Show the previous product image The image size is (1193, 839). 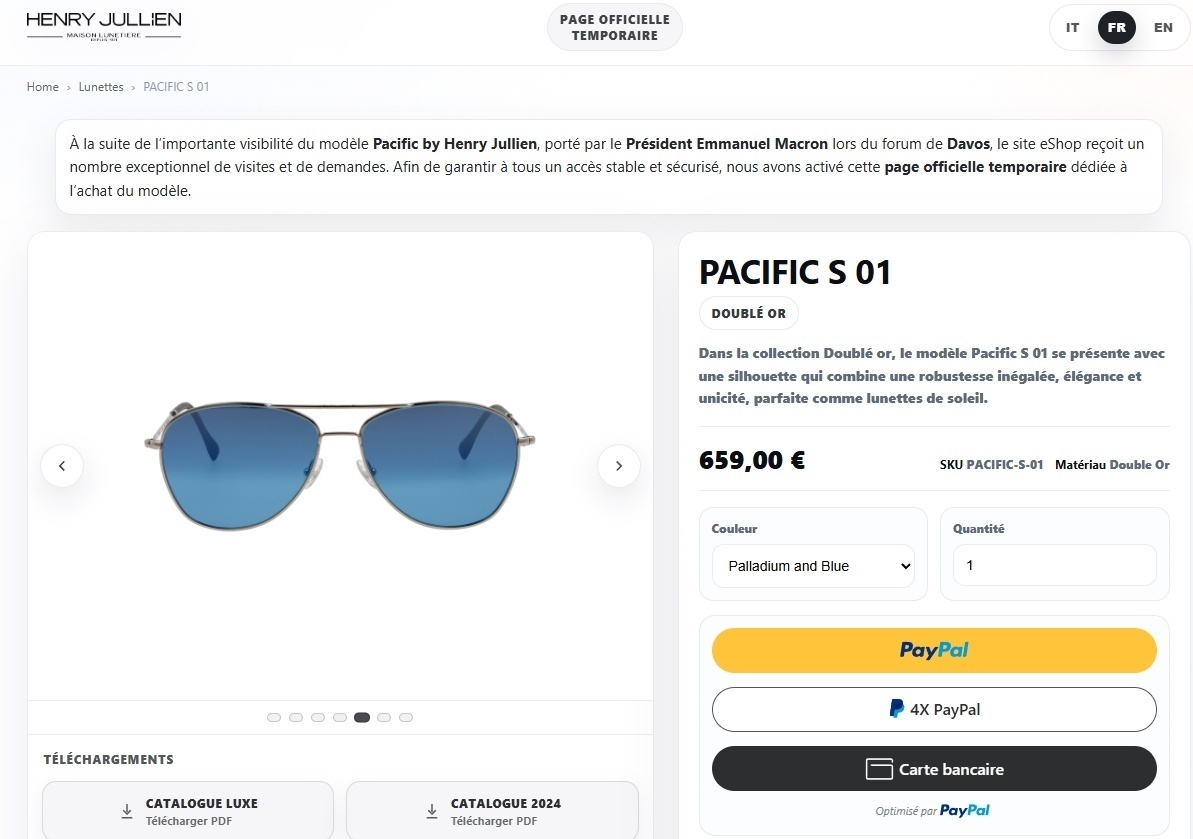coord(62,466)
